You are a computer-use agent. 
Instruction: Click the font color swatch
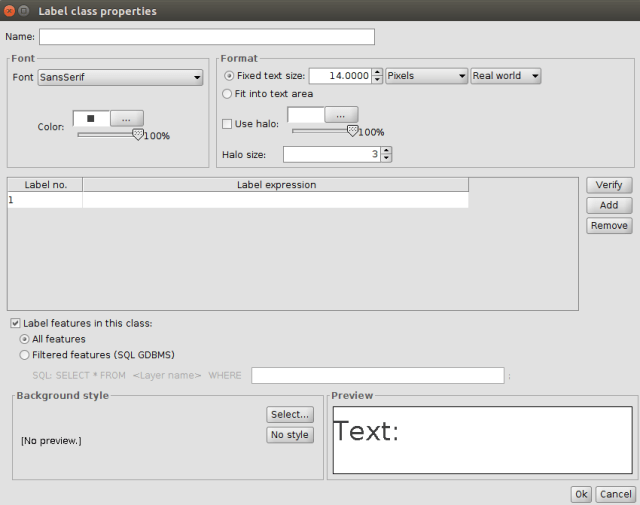[91, 118]
